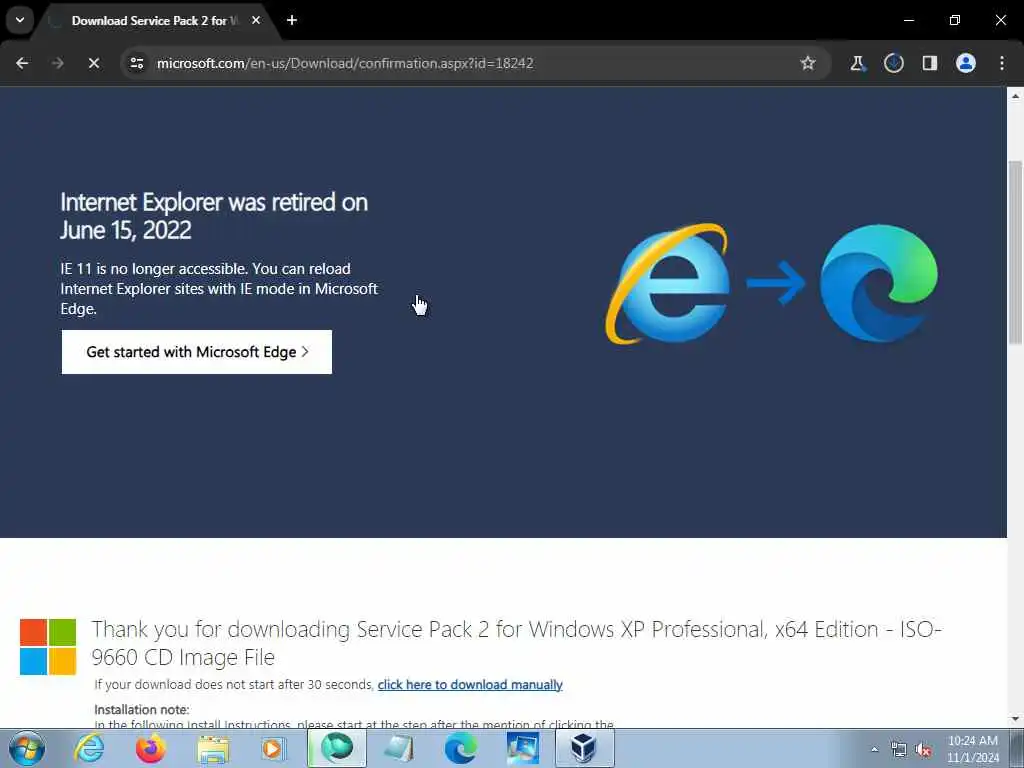Open the Chrome profile avatar
Image resolution: width=1024 pixels, height=768 pixels.
(965, 63)
